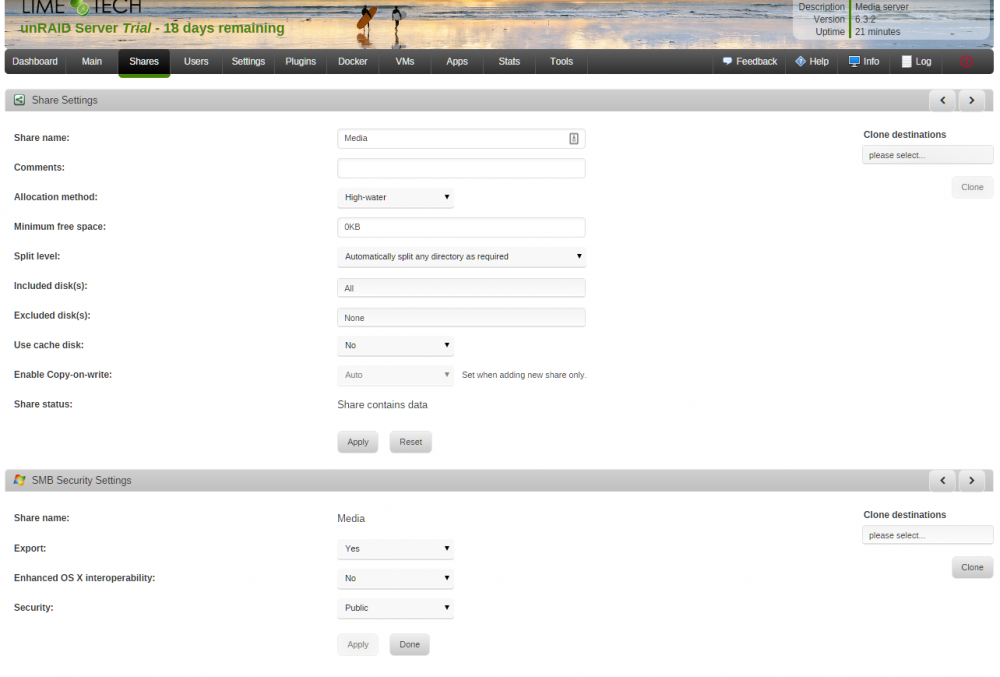This screenshot has width=1000, height=677.
Task: Open Share Settings Clone destinations selector
Action: (x=927, y=155)
